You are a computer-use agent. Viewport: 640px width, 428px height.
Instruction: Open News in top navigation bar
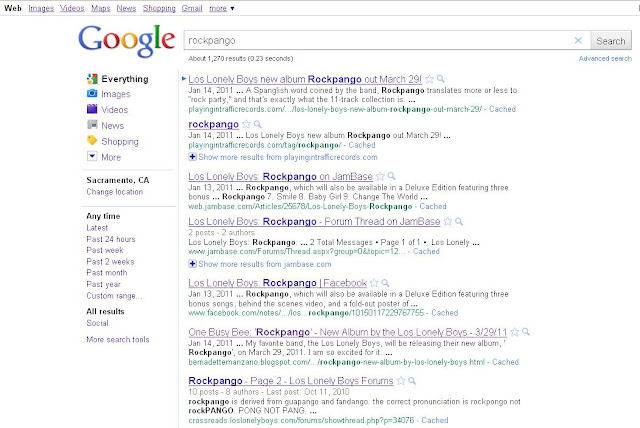126,8
